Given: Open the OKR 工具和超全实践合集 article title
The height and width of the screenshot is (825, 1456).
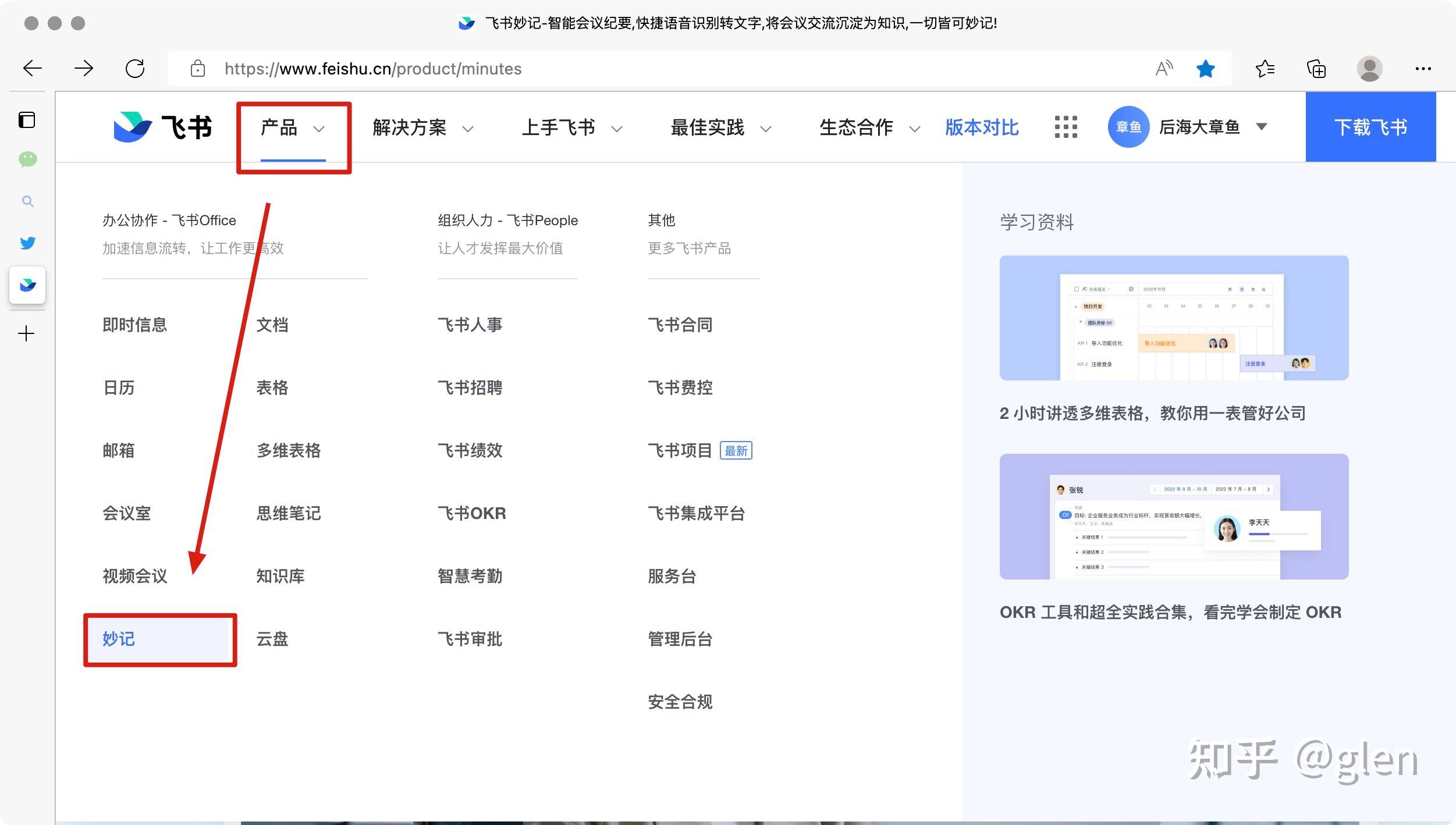Looking at the screenshot, I should point(1171,612).
